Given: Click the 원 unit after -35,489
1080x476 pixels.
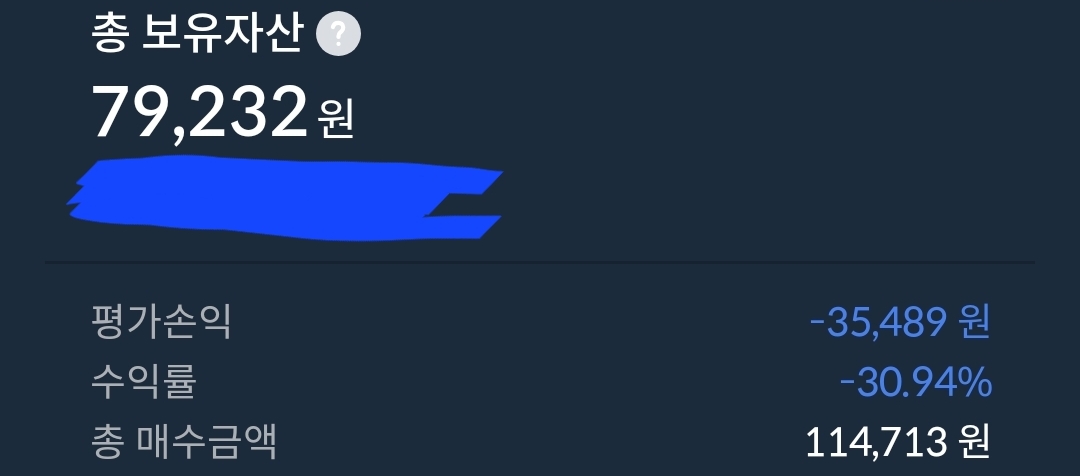Looking at the screenshot, I should (973, 321).
